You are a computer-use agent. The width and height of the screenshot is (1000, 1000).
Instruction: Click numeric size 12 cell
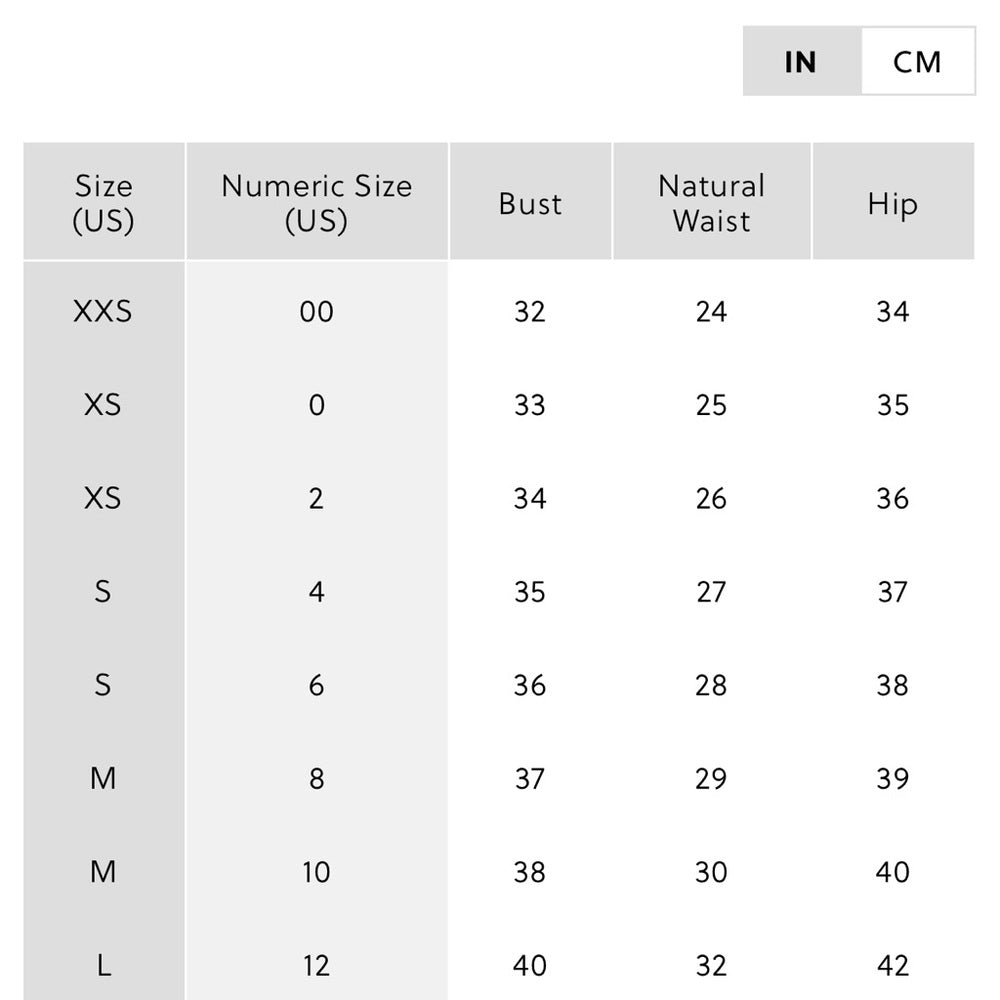(316, 965)
